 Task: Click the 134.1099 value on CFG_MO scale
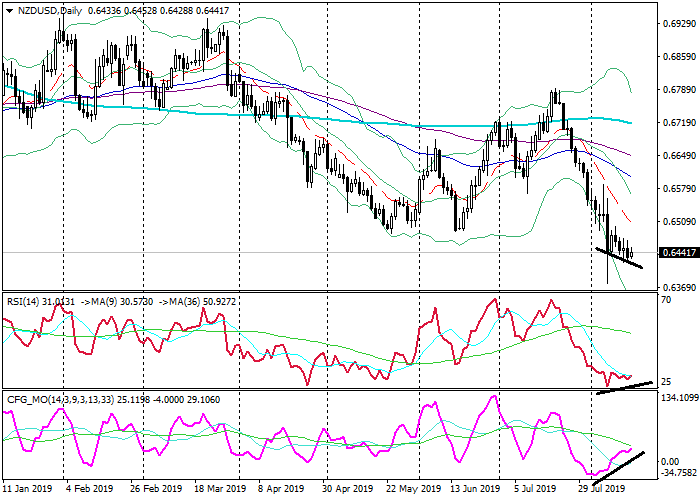[x=679, y=398]
